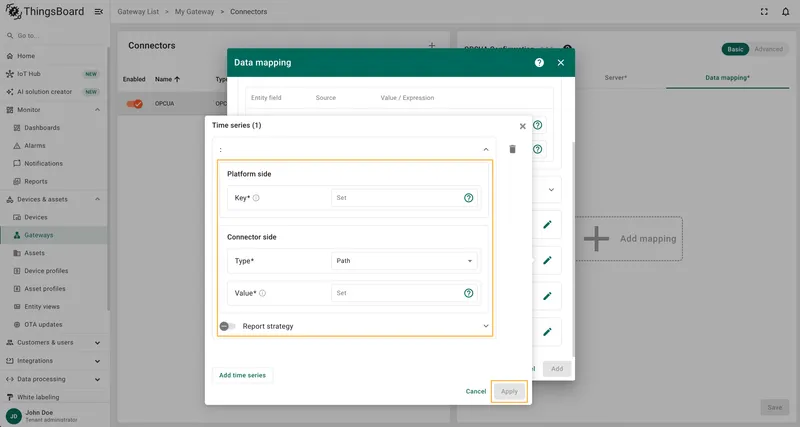The width and height of the screenshot is (800, 427).
Task: Expand the Data processing section
Action: point(97,380)
